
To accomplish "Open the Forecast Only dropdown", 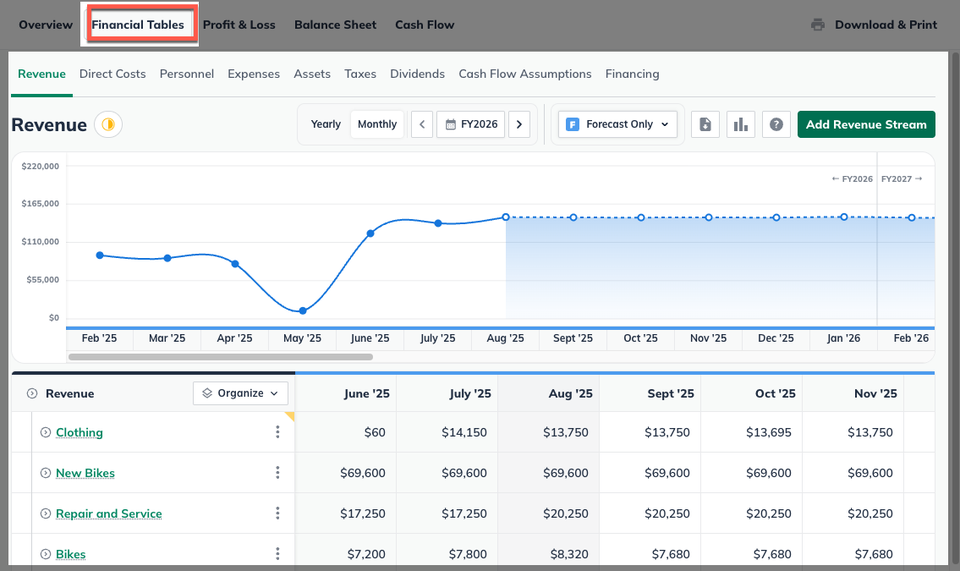I will click(617, 124).
